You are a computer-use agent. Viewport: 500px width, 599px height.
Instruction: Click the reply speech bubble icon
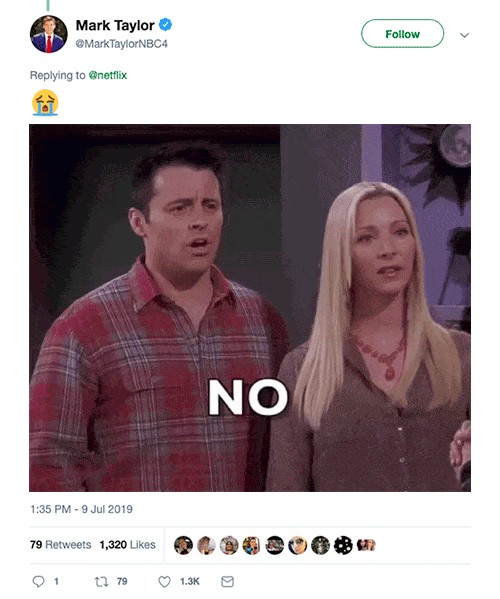38,581
